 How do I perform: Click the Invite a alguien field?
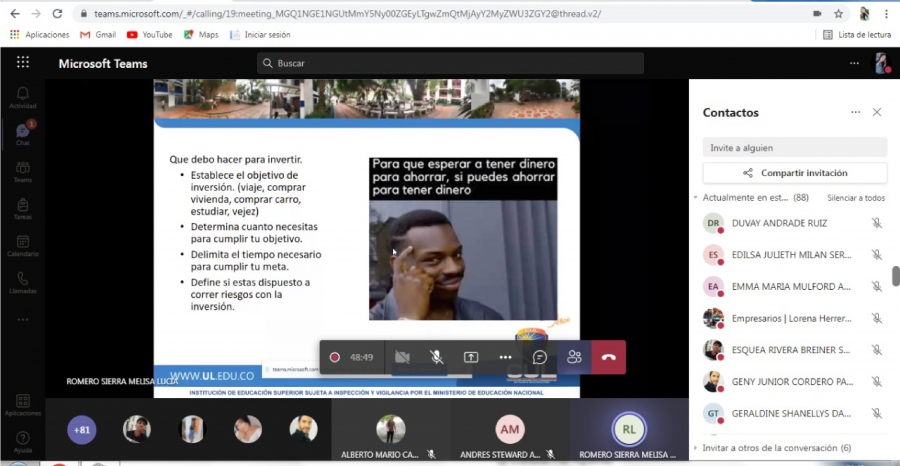point(795,147)
